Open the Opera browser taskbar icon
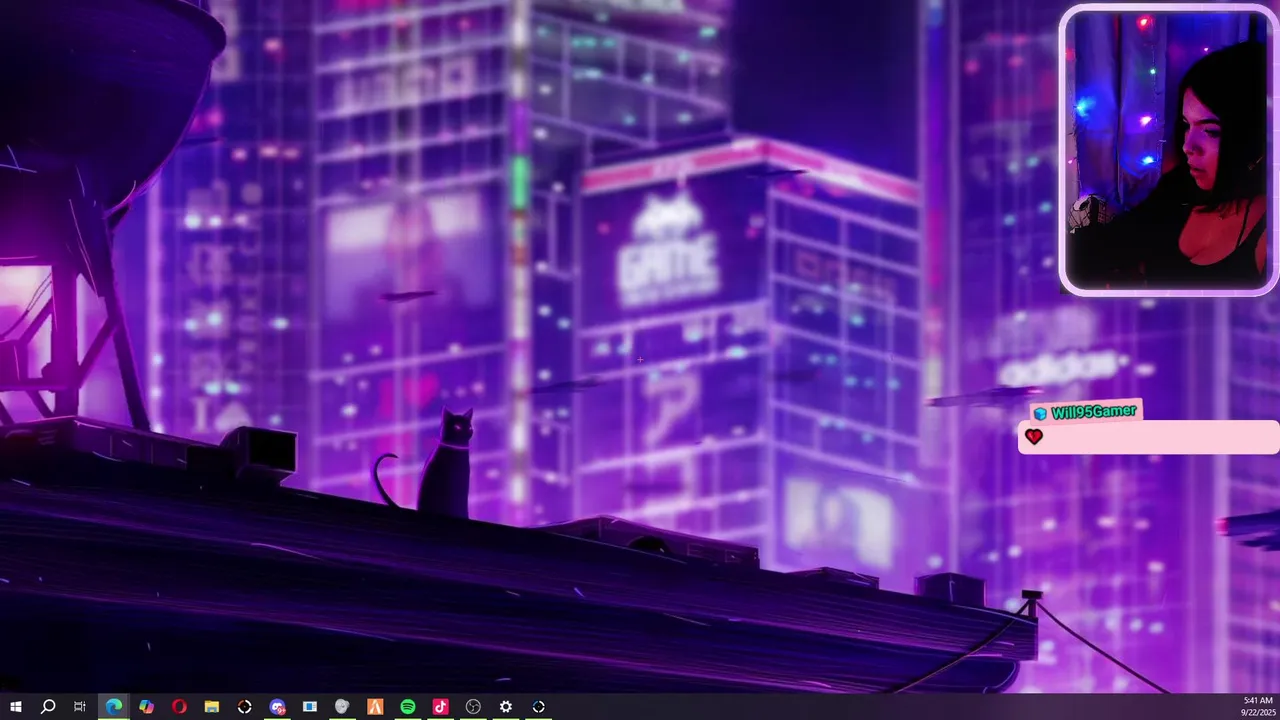The width and height of the screenshot is (1280, 720). 179,707
